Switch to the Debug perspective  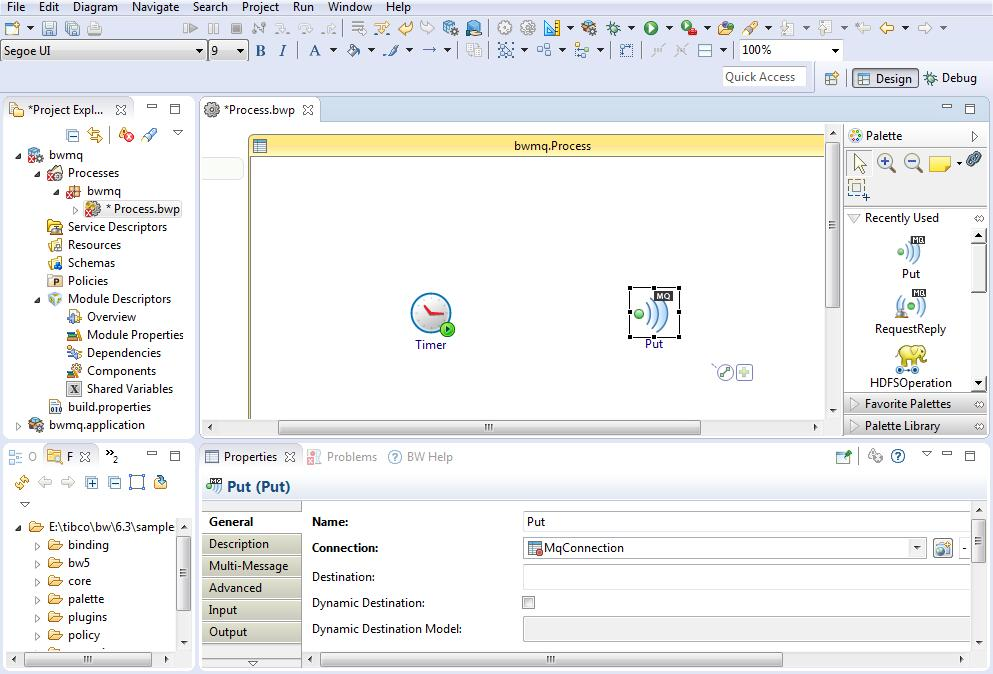tap(951, 78)
